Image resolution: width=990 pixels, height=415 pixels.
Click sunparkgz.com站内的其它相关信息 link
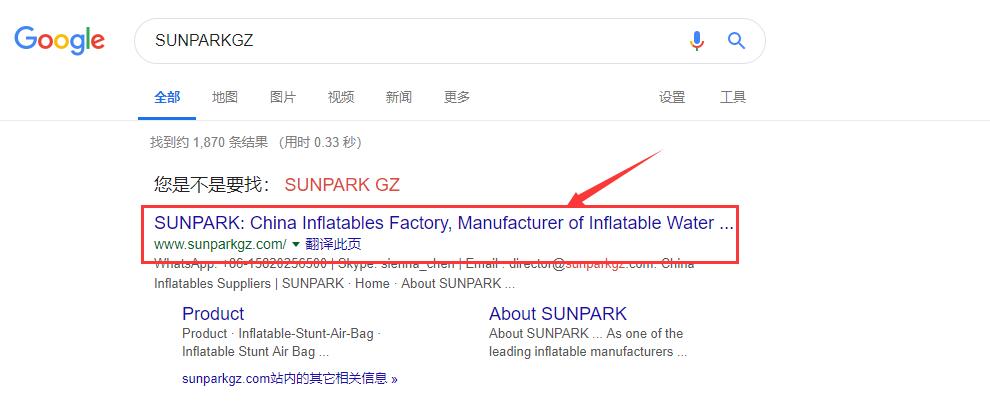290,378
